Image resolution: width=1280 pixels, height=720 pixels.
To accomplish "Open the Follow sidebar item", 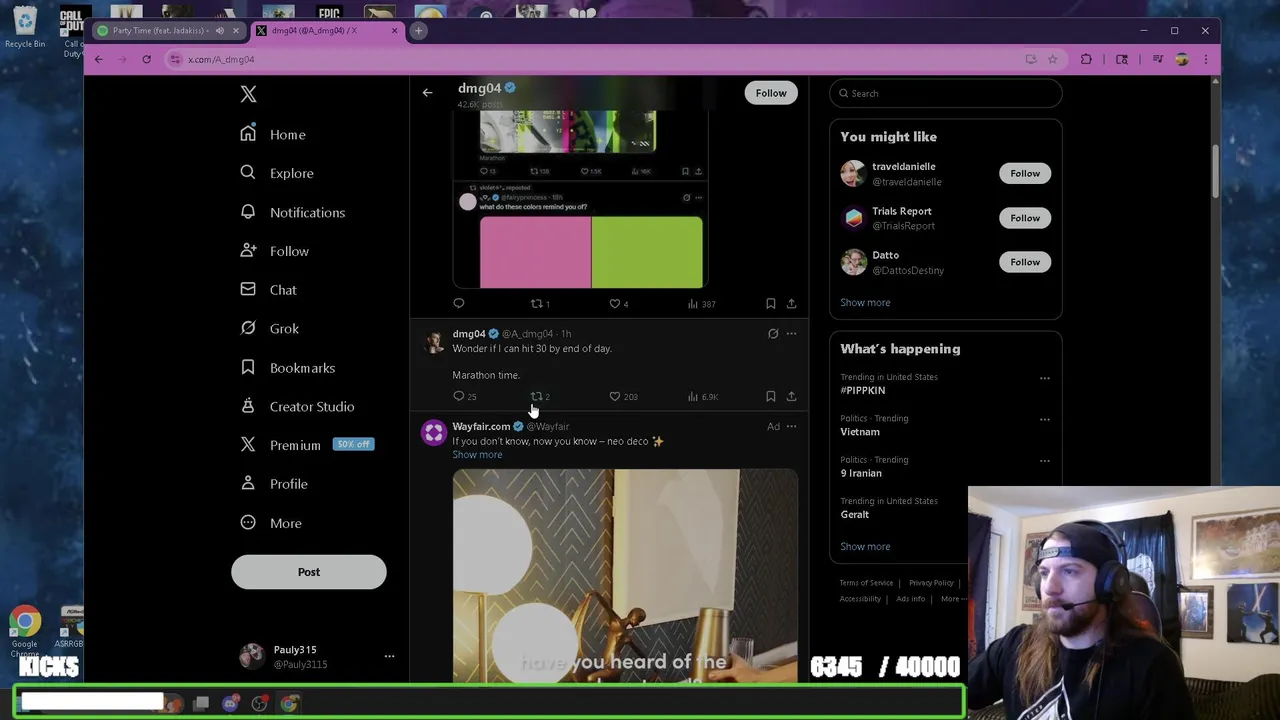I will click(275, 251).
